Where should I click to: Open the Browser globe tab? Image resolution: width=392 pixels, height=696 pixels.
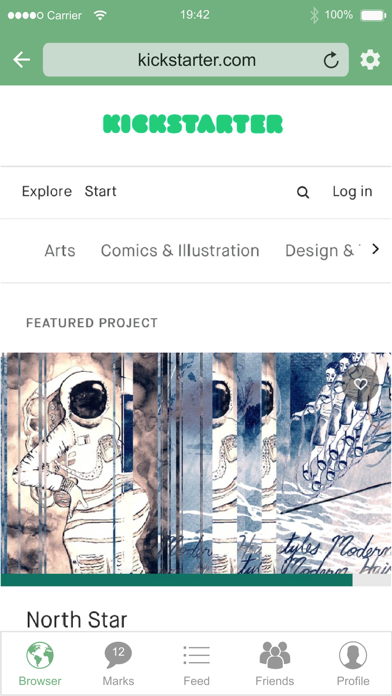tap(40, 664)
